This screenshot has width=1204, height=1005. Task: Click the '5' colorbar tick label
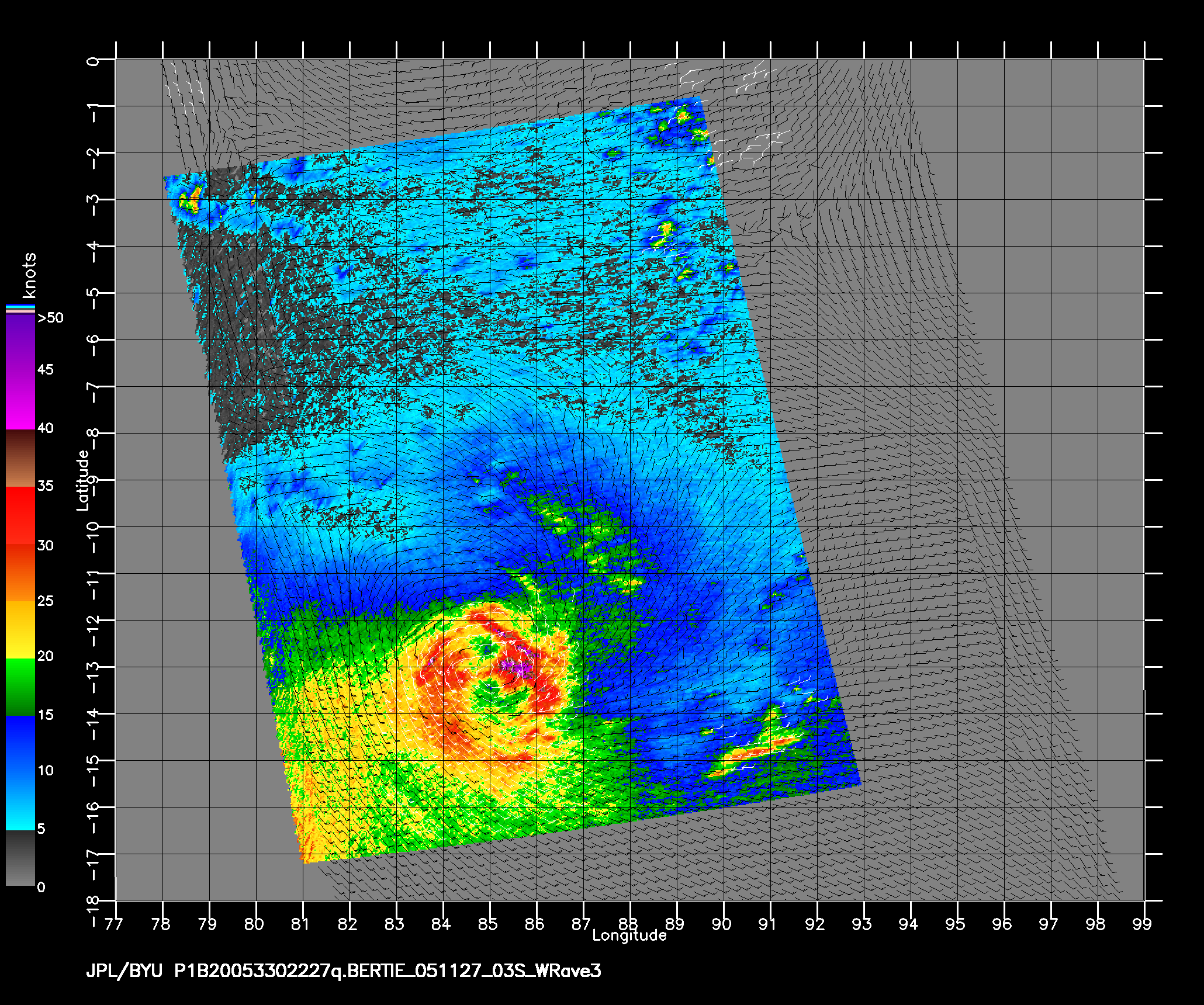[x=41, y=829]
